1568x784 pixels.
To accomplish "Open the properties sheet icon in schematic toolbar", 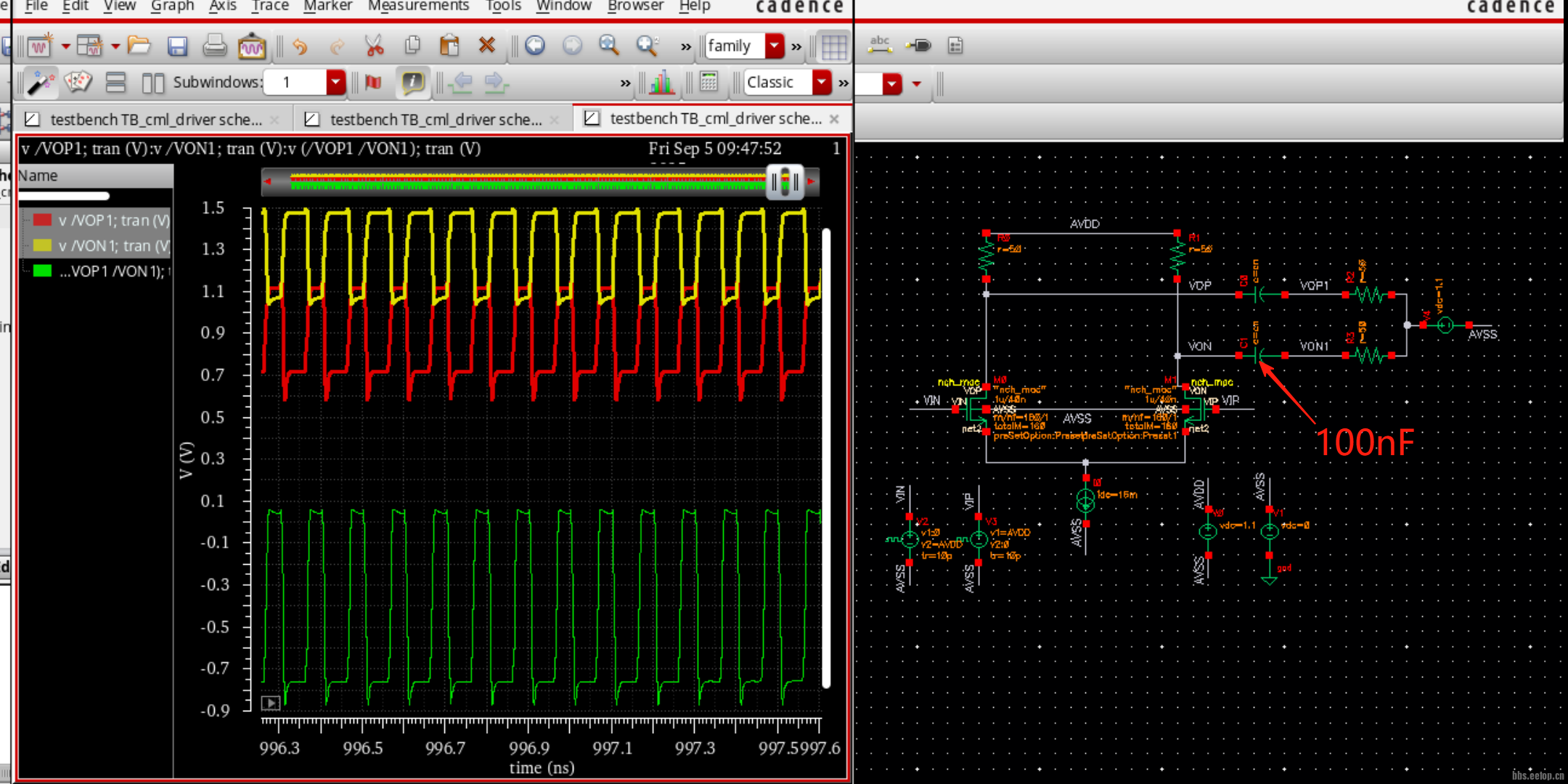I will [955, 46].
